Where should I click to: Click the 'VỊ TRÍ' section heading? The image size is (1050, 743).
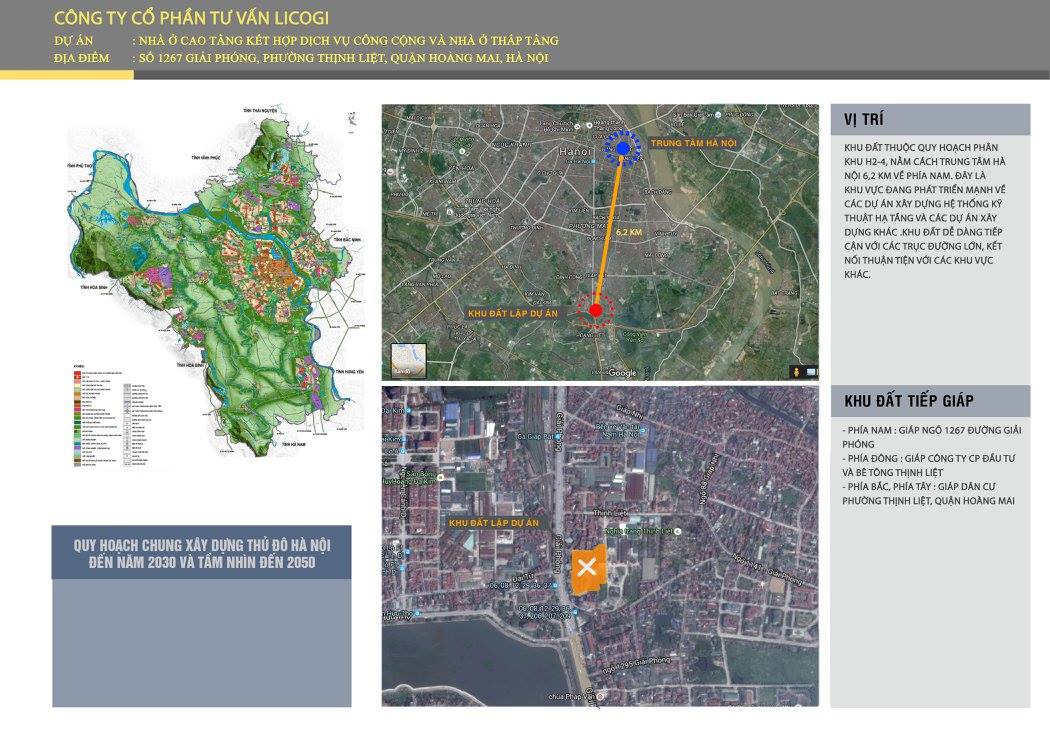(864, 120)
